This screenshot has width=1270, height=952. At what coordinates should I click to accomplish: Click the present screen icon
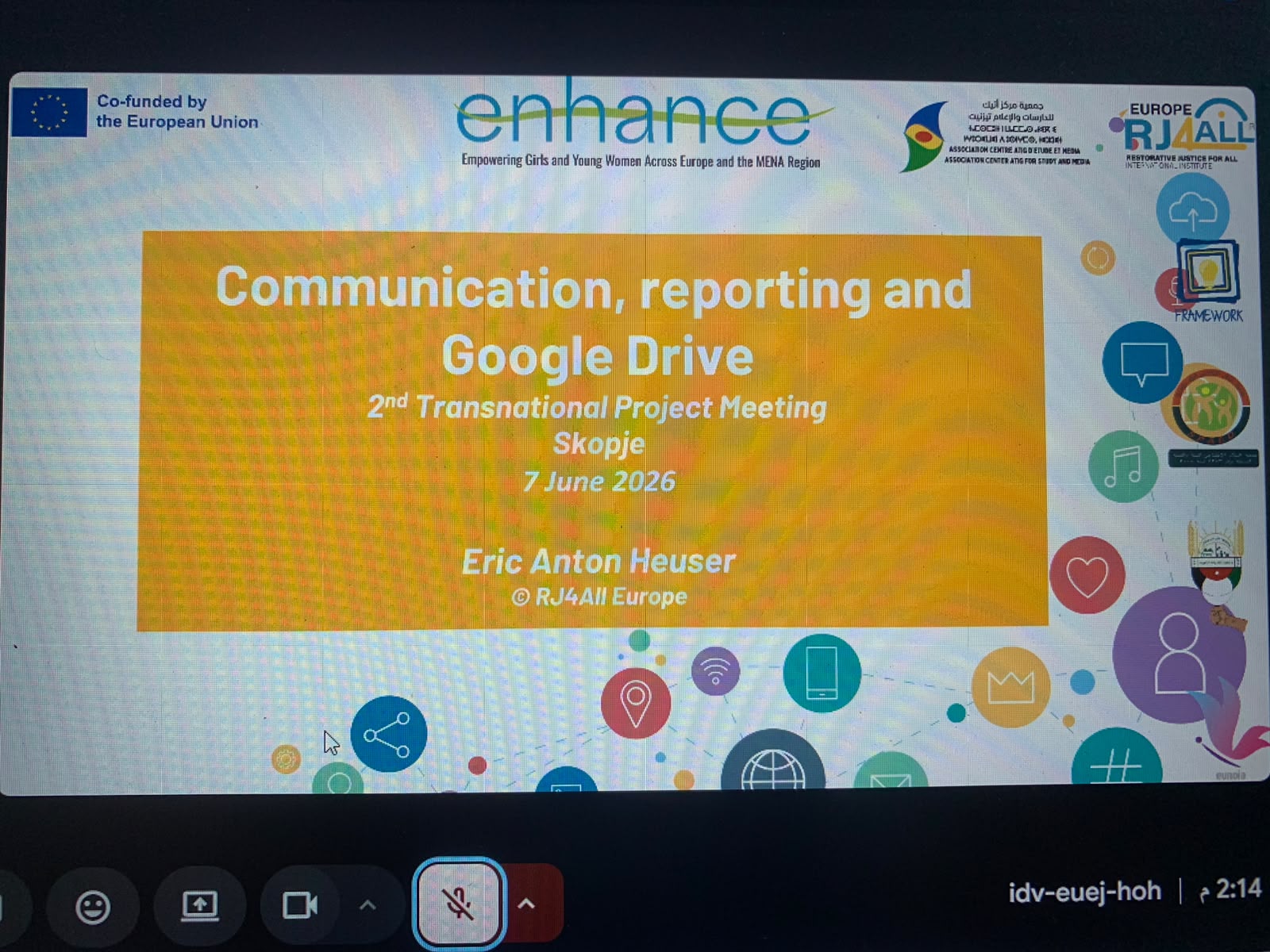pos(200,906)
